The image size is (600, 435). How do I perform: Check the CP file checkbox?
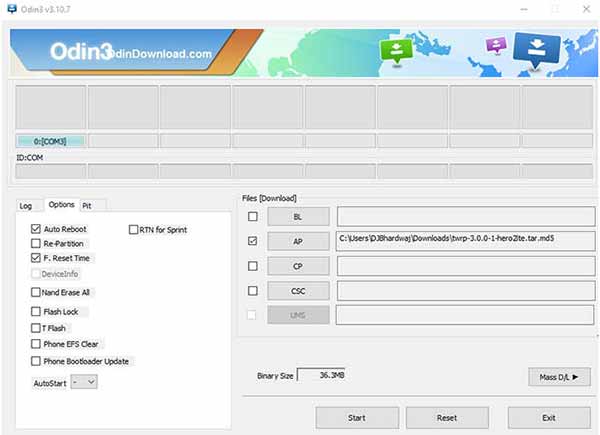(x=253, y=266)
